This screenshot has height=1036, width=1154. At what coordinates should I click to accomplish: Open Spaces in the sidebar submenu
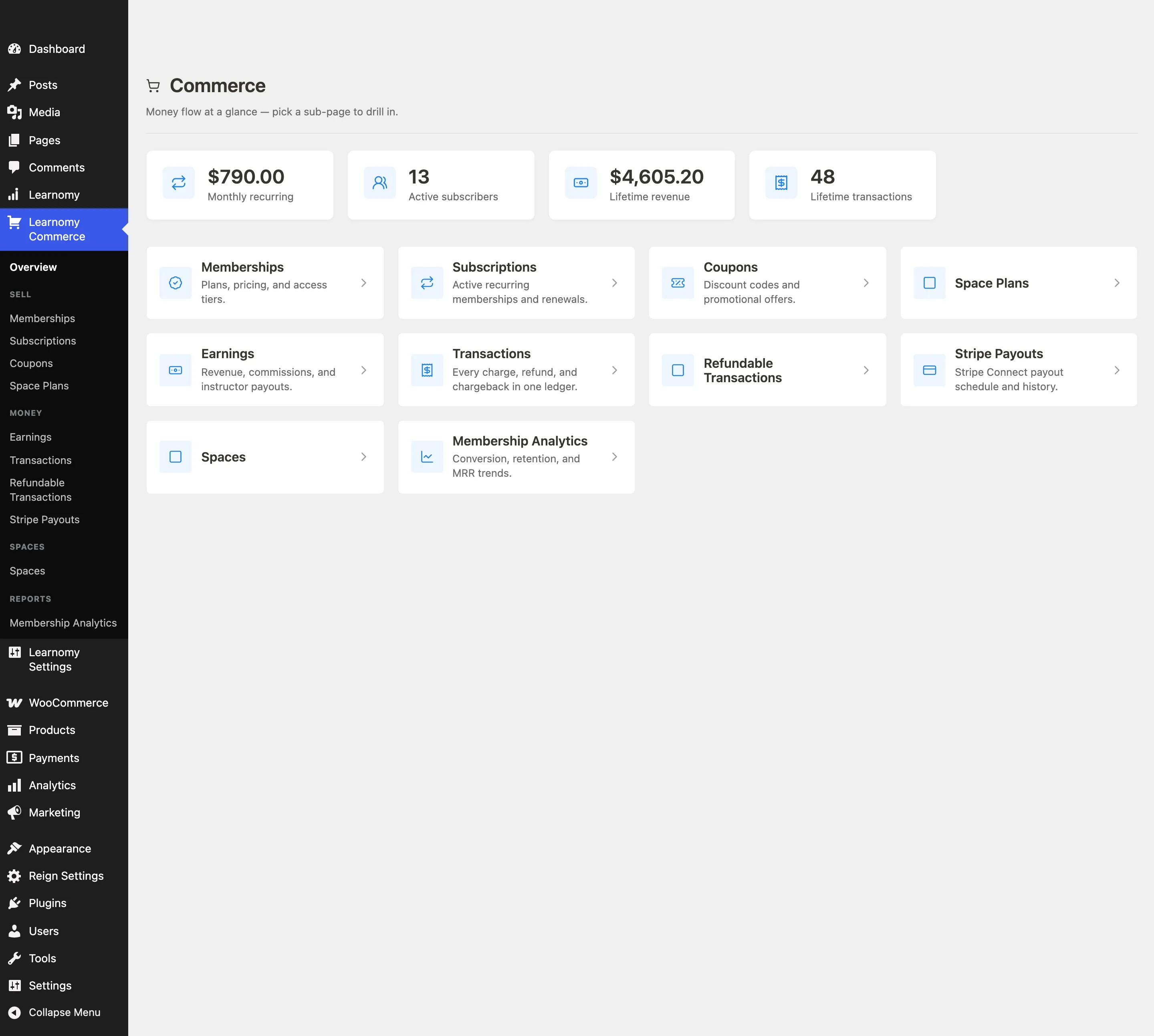[x=27, y=571]
